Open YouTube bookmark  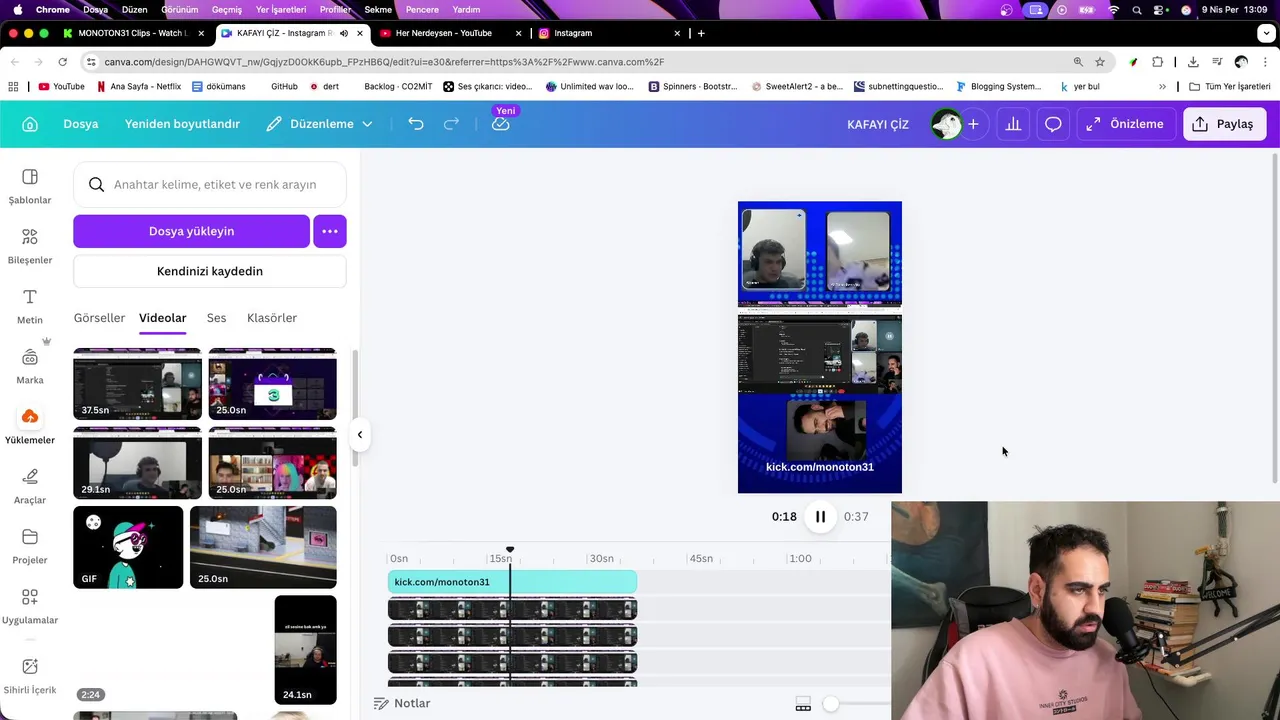pos(61,87)
